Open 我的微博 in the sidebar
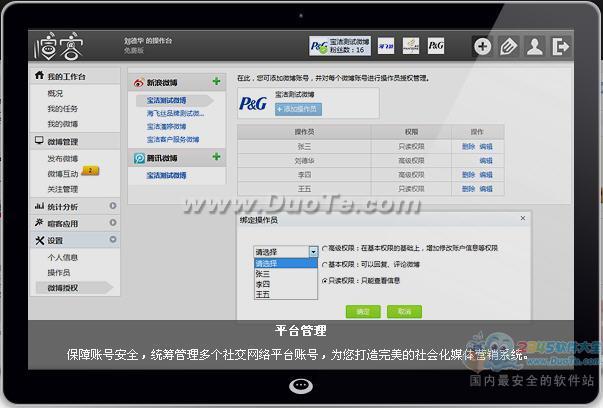 pyautogui.click(x=63, y=124)
